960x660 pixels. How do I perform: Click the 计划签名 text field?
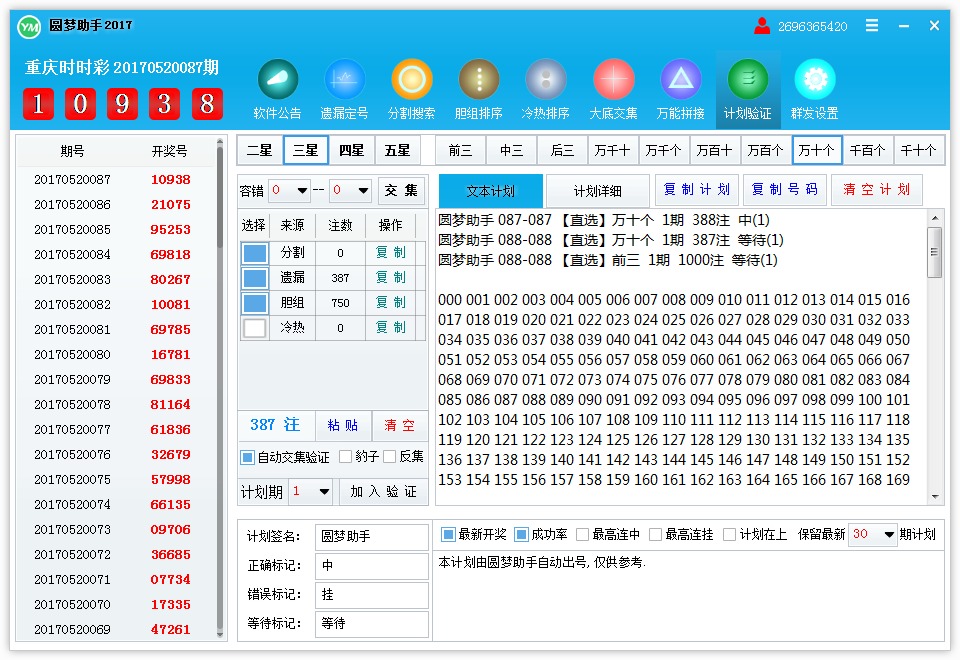pyautogui.click(x=371, y=537)
